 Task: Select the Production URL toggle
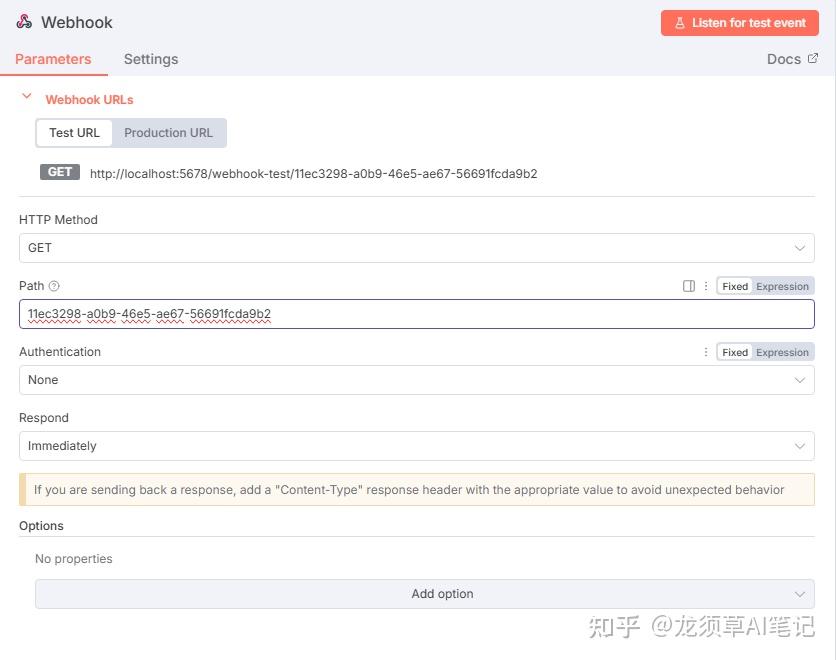coord(168,132)
